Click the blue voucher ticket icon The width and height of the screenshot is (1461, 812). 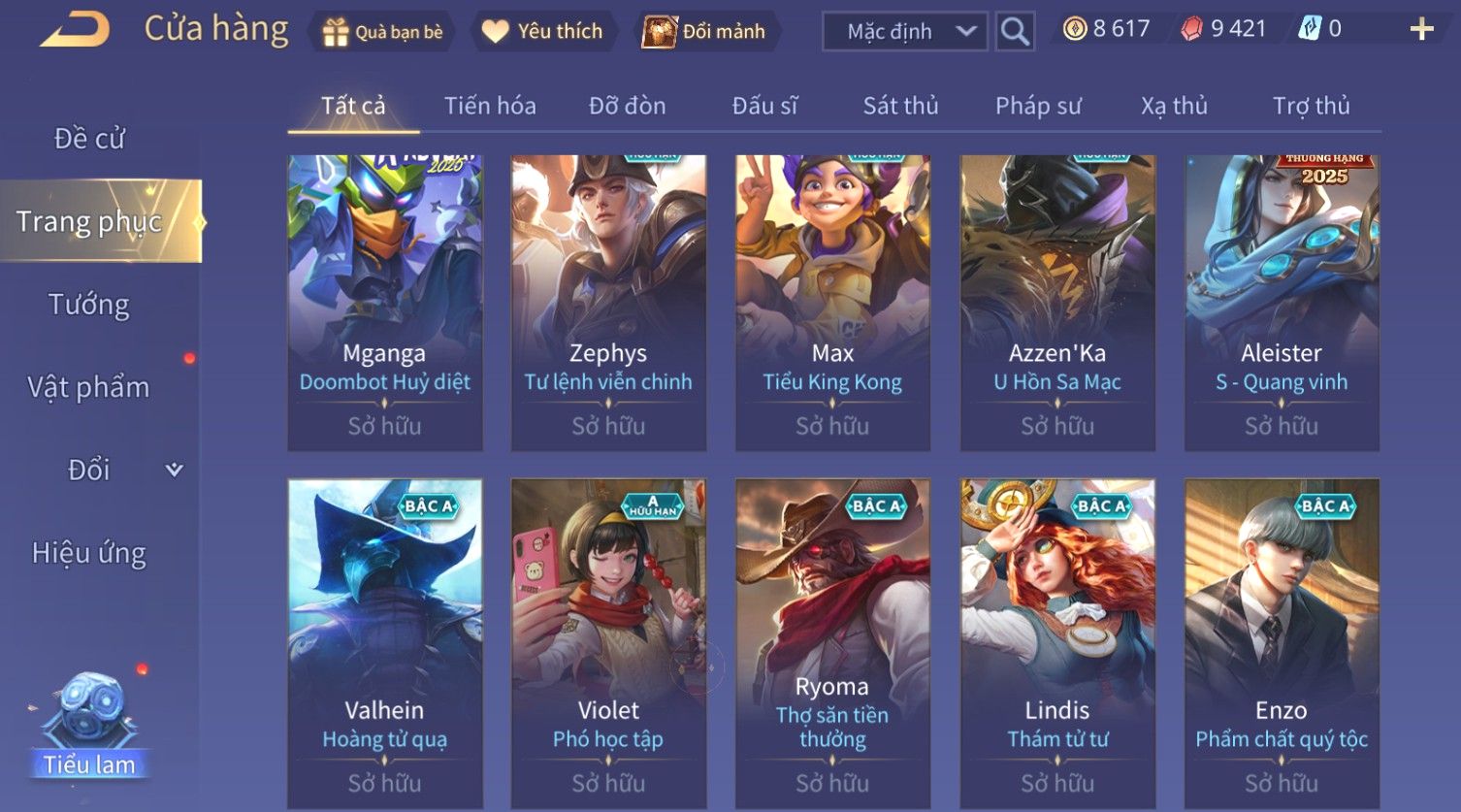(x=1310, y=29)
